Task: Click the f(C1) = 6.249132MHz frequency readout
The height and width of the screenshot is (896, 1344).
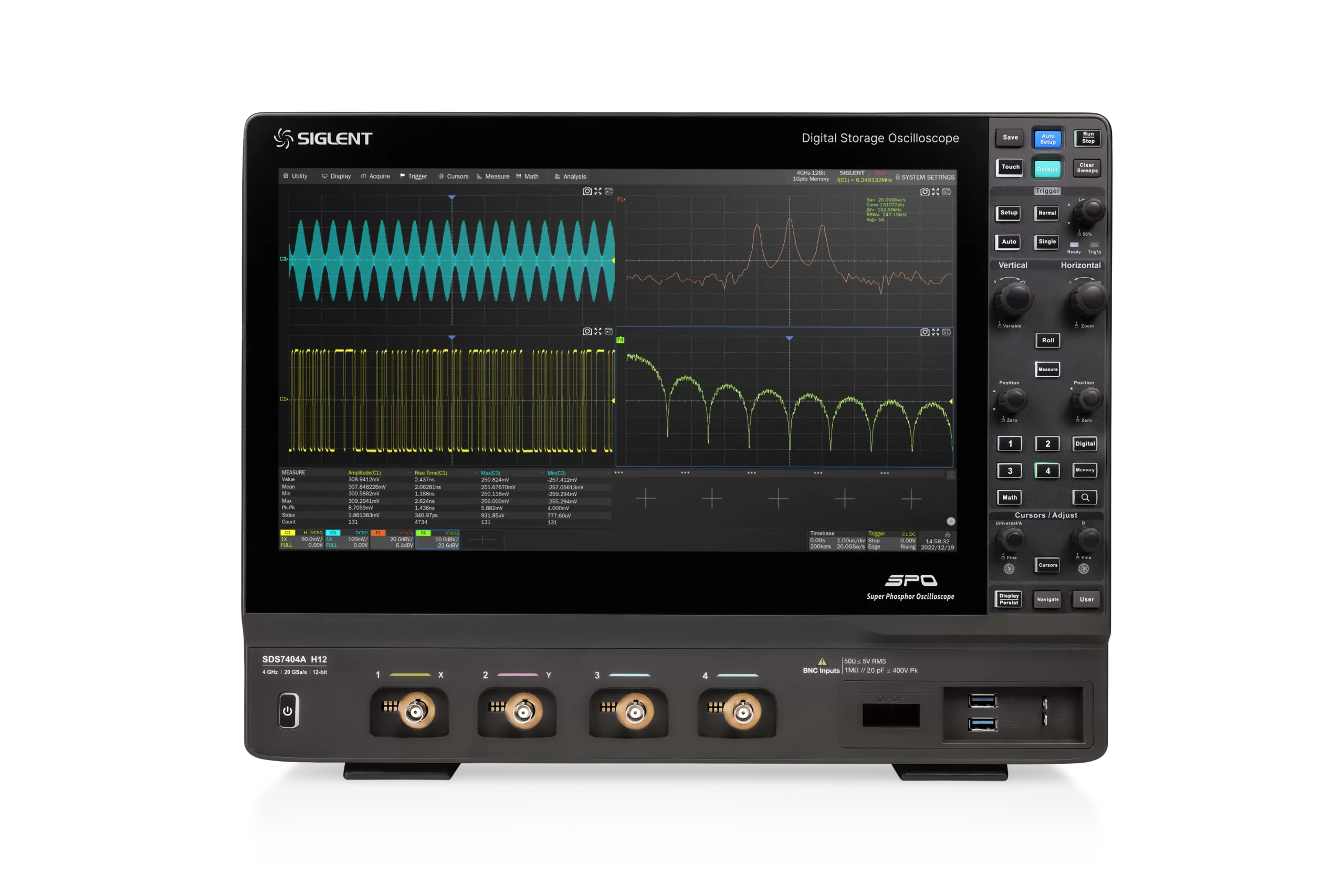Action: pos(864,180)
